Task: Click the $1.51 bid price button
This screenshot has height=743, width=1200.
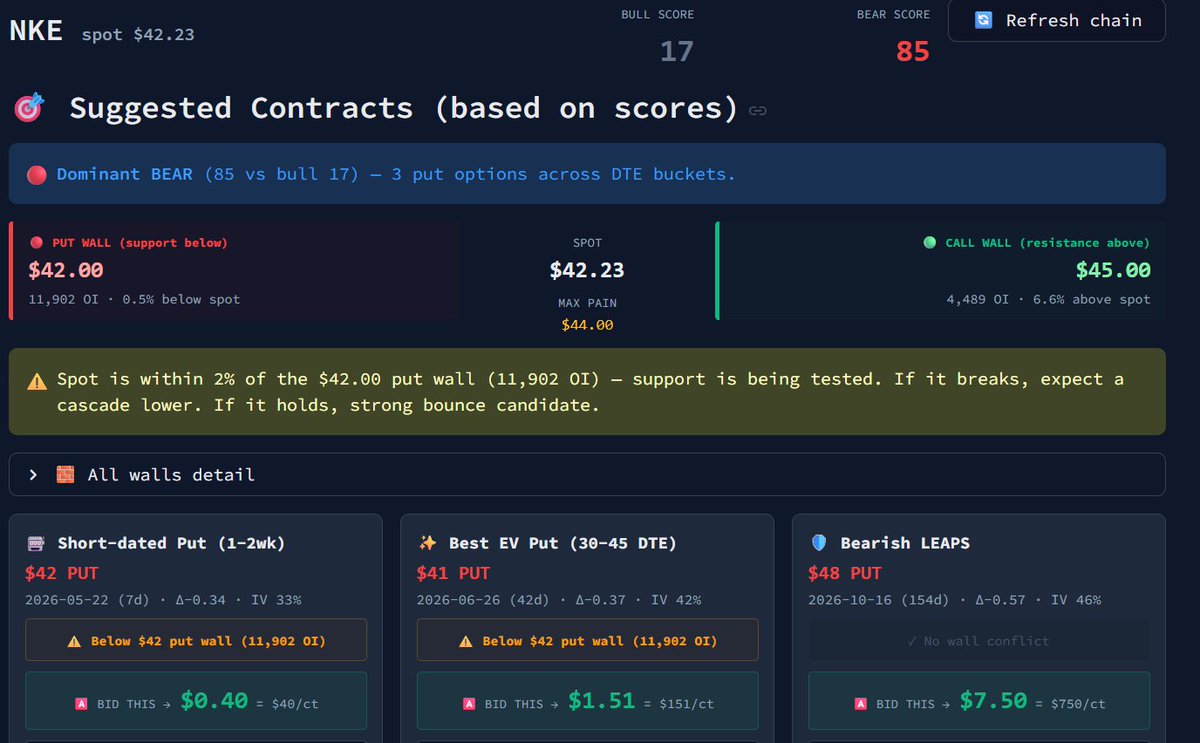Action: 587,702
